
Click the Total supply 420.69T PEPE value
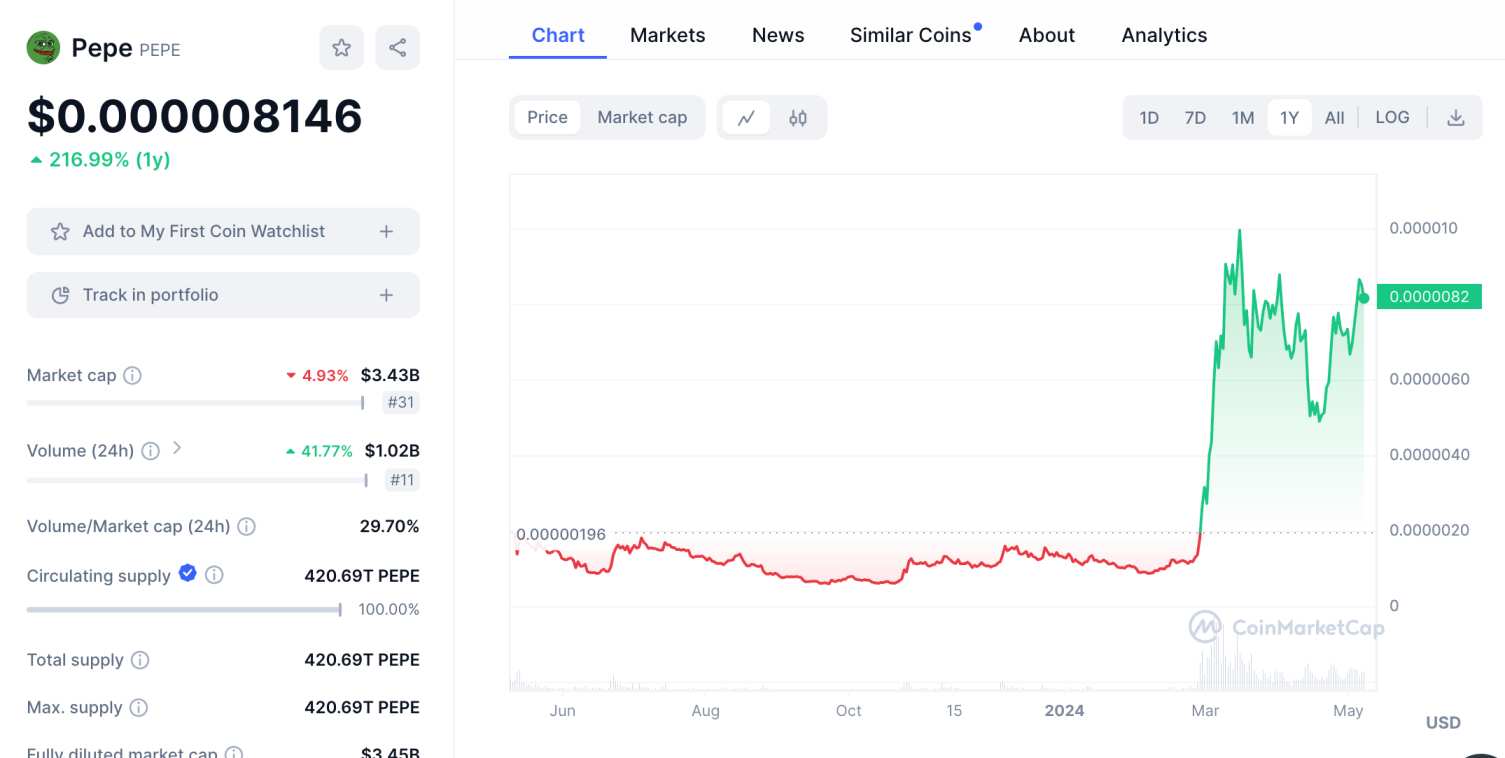pos(362,660)
